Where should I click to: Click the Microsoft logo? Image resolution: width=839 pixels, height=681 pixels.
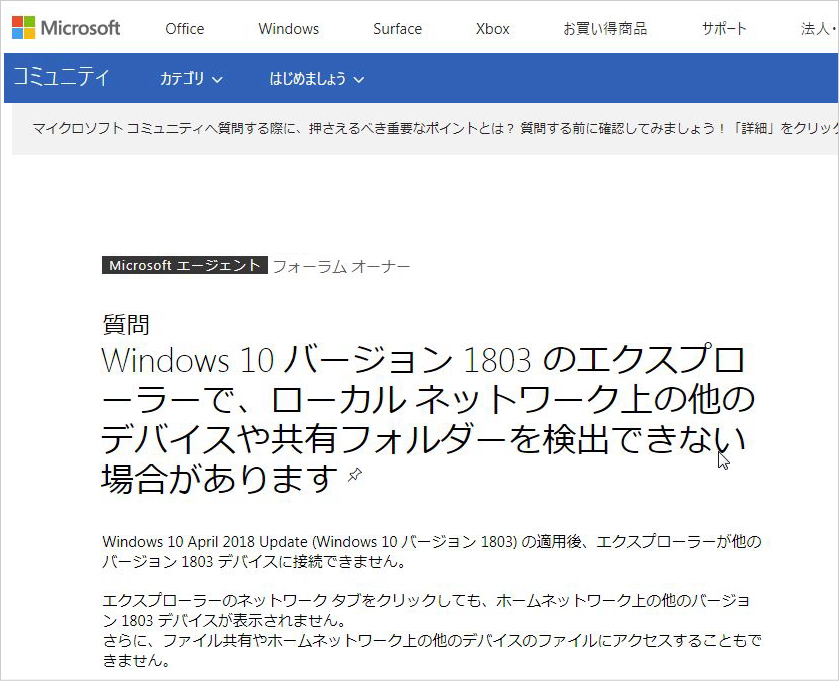66,27
